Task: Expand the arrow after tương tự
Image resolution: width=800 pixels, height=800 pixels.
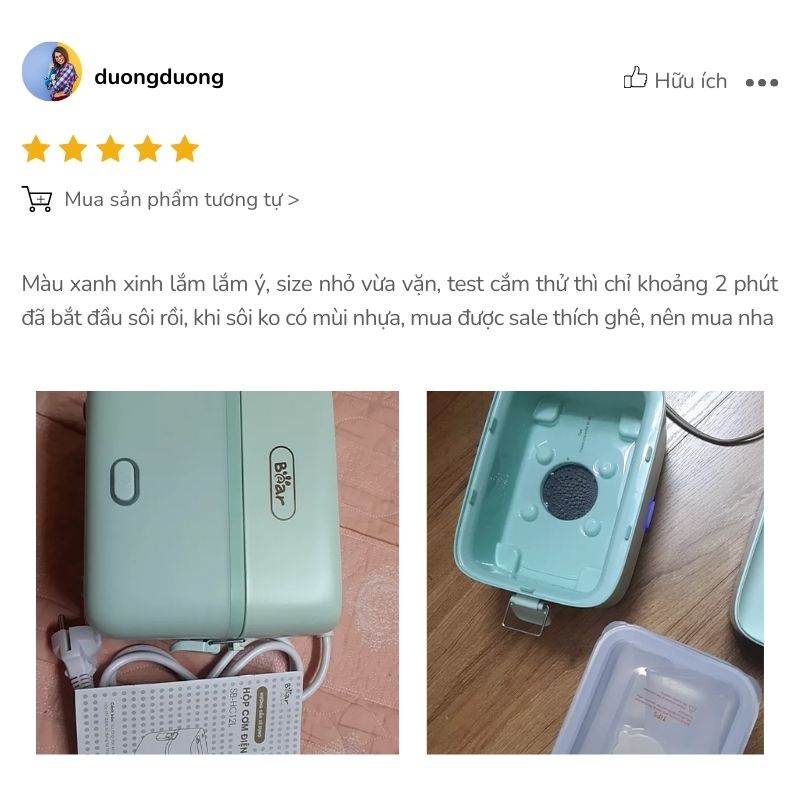Action: coord(293,200)
